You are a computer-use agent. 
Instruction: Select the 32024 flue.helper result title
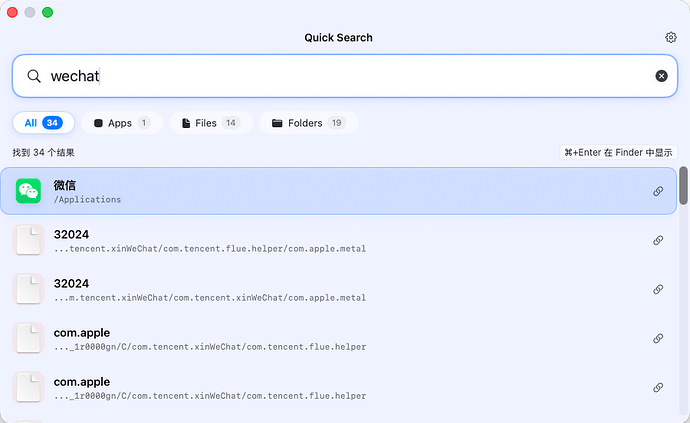71,235
